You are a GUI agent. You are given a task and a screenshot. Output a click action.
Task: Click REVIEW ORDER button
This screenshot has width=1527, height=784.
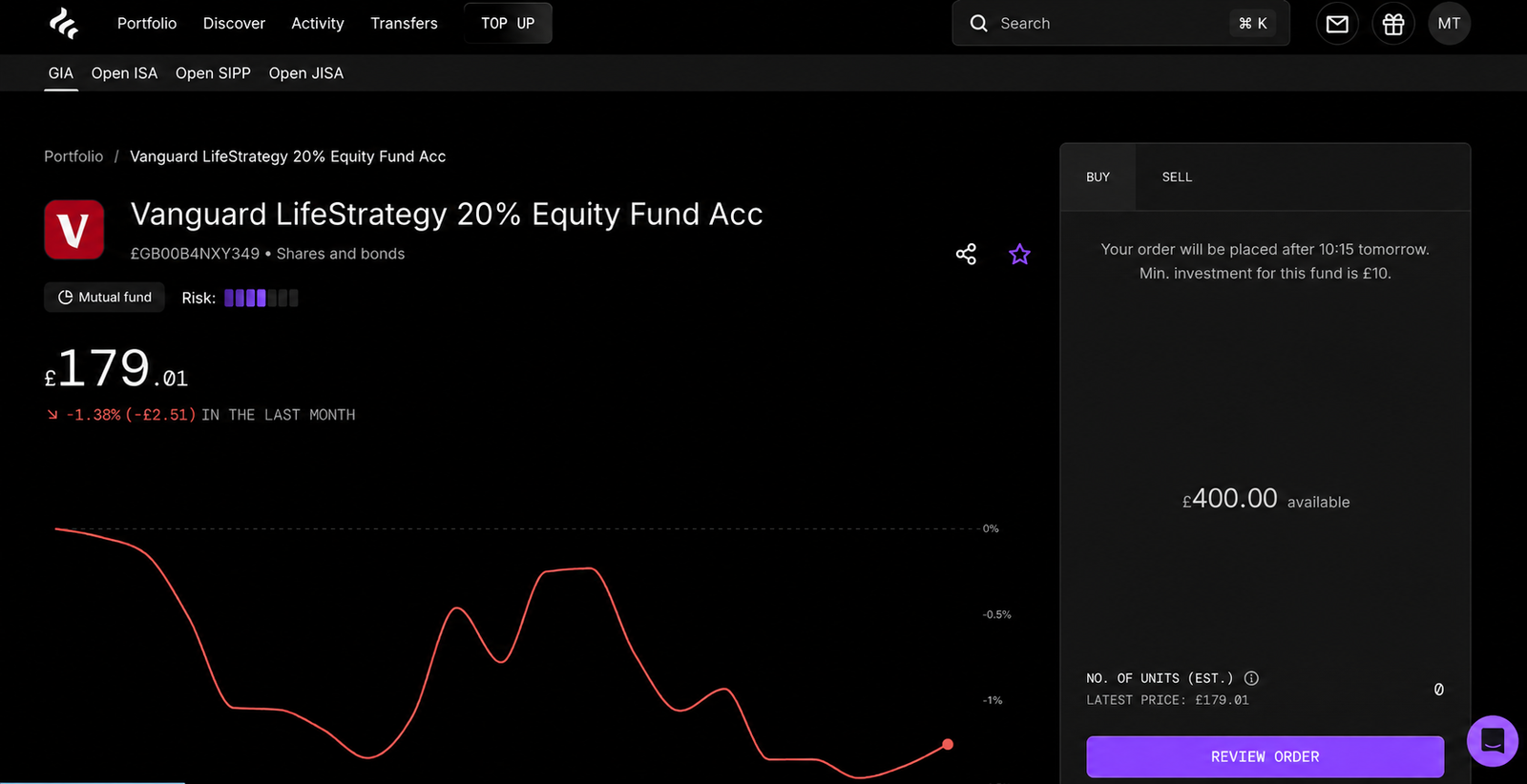point(1265,756)
